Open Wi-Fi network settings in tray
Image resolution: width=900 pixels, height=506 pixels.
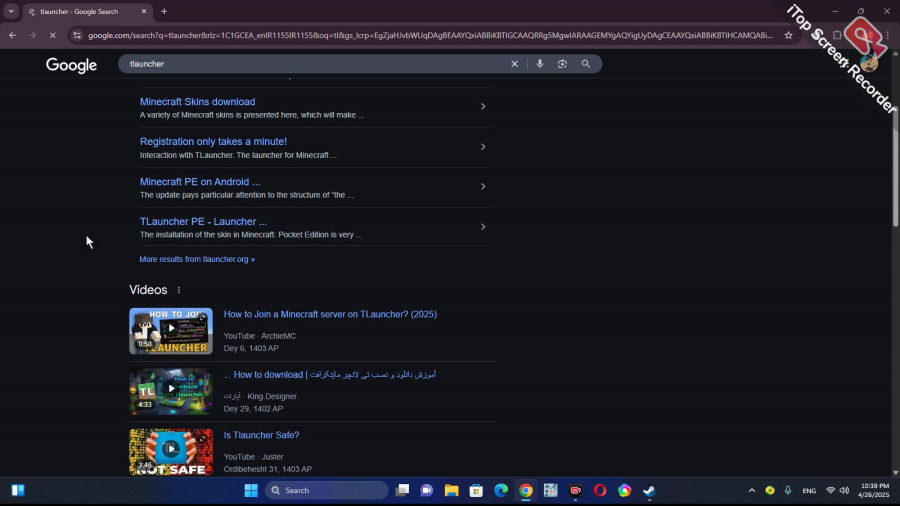click(x=830, y=491)
